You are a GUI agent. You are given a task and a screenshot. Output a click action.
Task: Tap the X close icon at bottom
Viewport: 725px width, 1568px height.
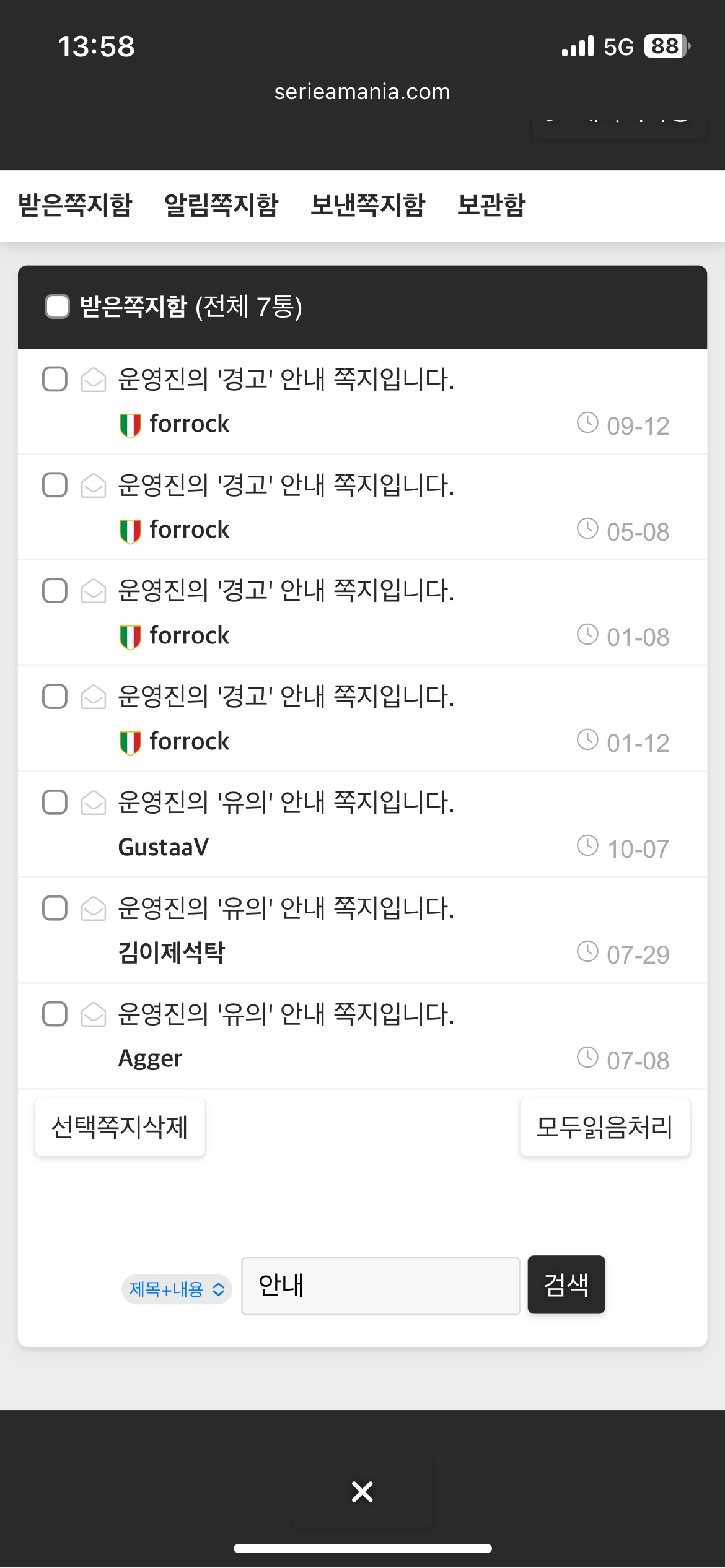[362, 1491]
